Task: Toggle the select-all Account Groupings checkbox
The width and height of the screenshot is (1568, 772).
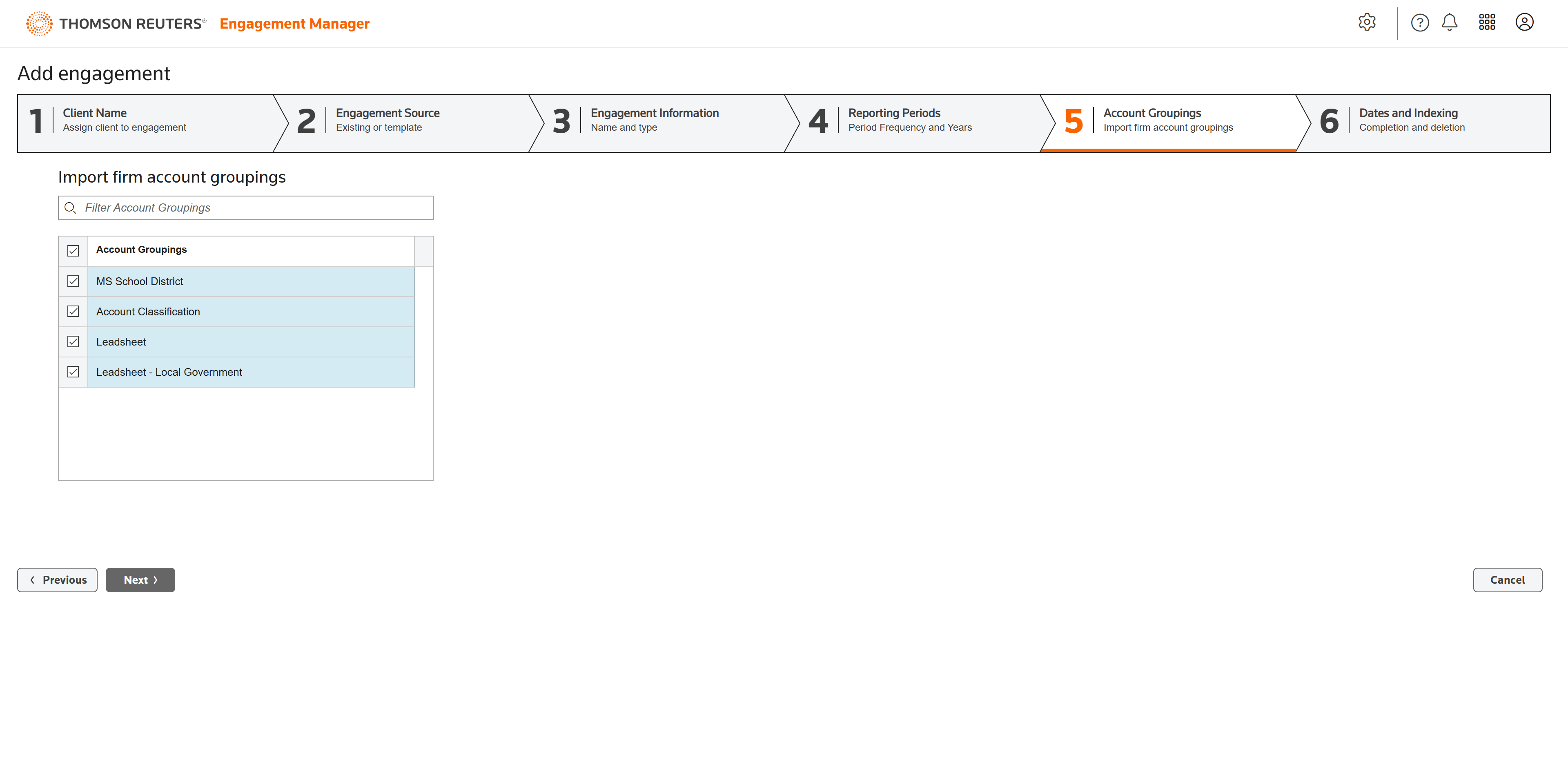Action: 73,251
